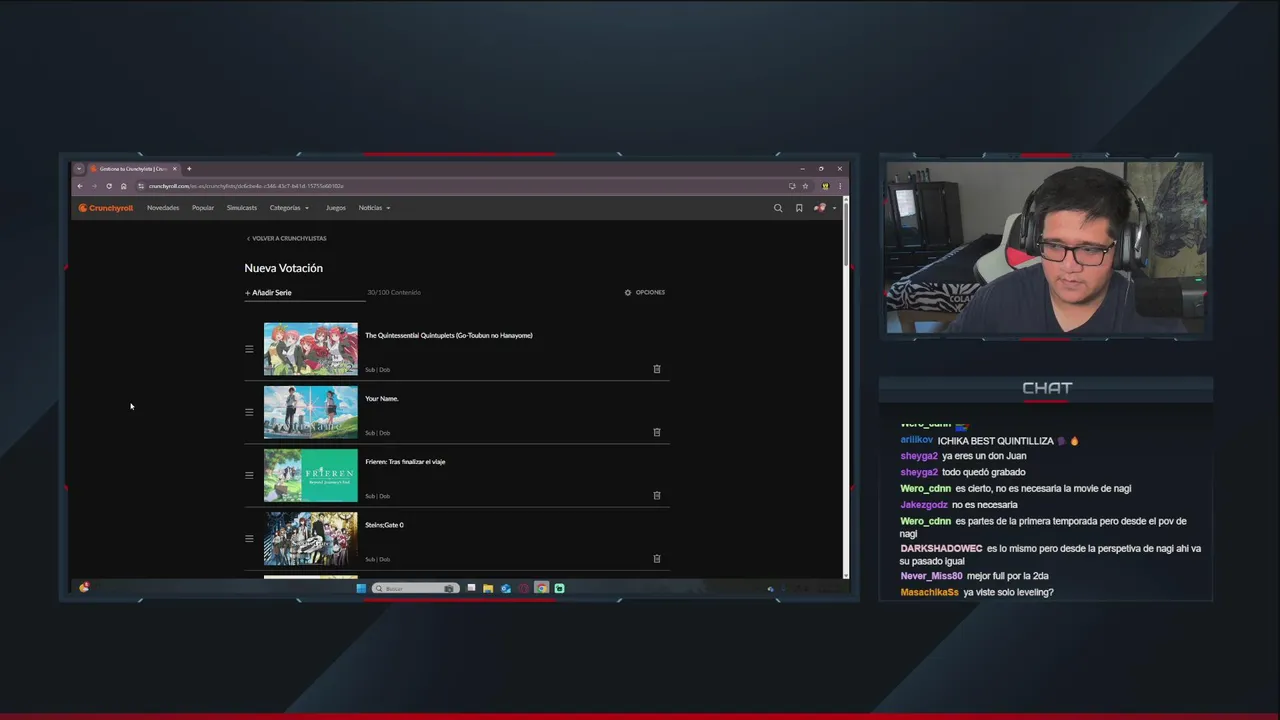Open the Crunchyroll home logo
1280x720 pixels.
click(x=106, y=208)
